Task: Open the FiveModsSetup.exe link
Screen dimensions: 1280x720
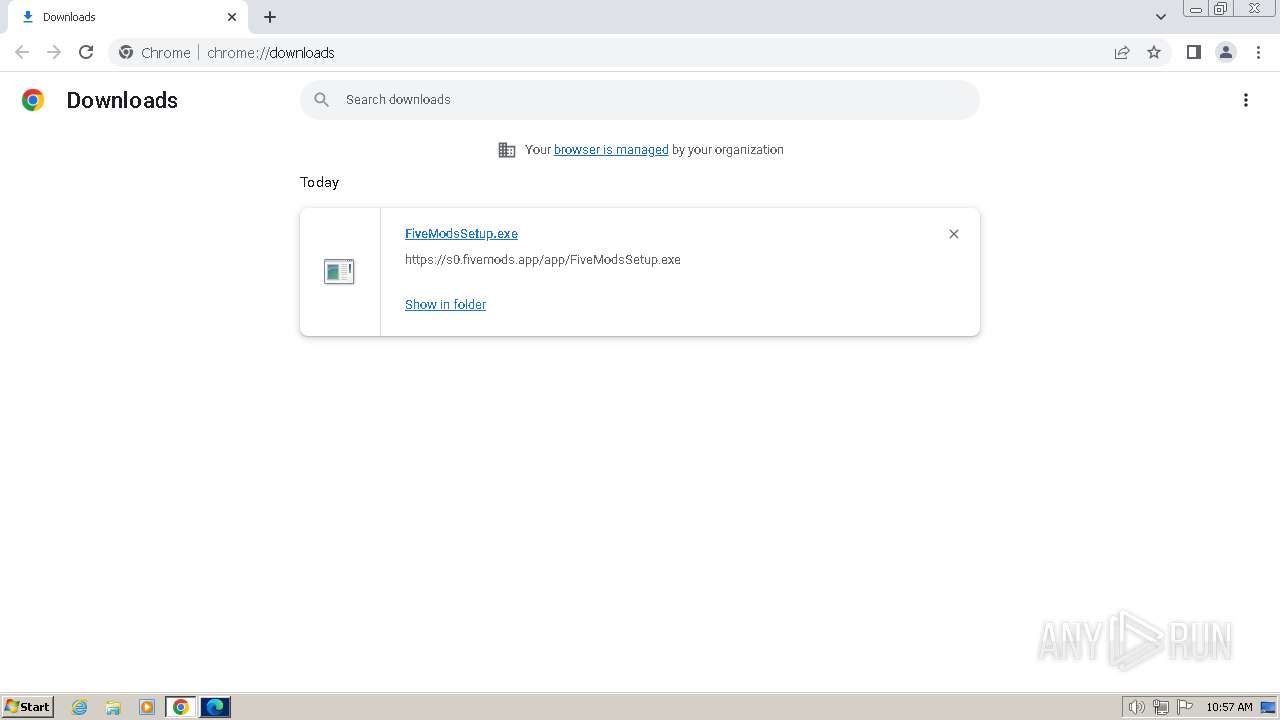Action: [461, 234]
